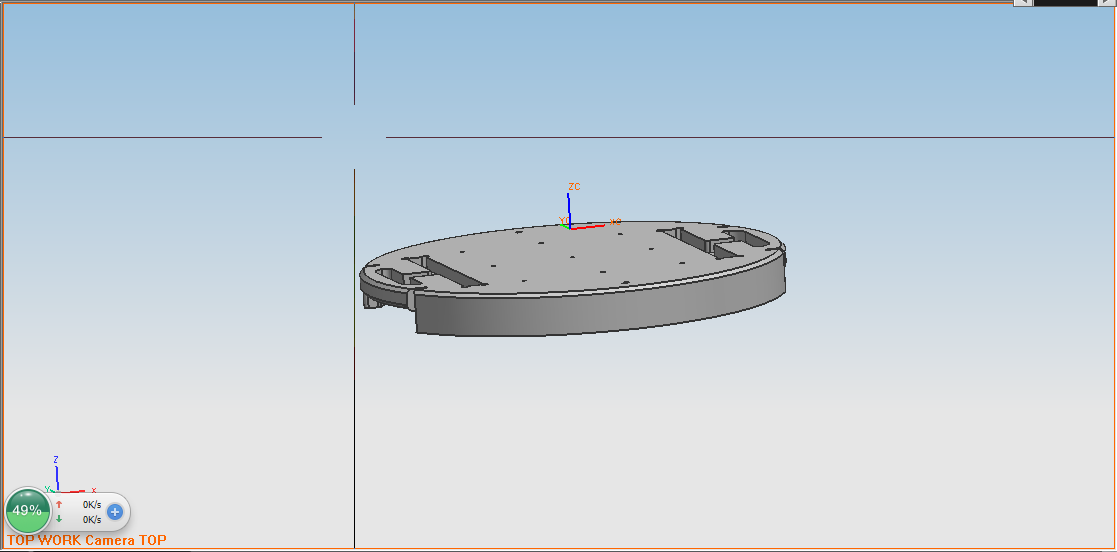This screenshot has width=1117, height=552.
Task: Click the black scrollbar thumb at top right
Action: 1065,3
